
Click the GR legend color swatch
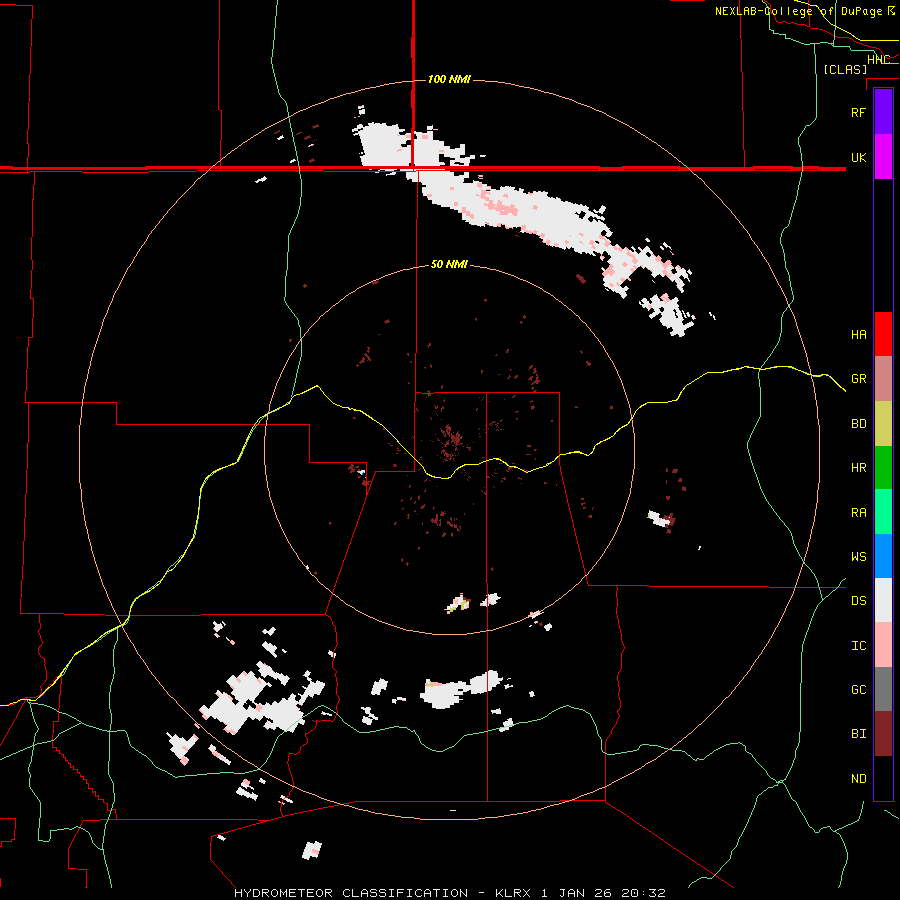(x=883, y=379)
